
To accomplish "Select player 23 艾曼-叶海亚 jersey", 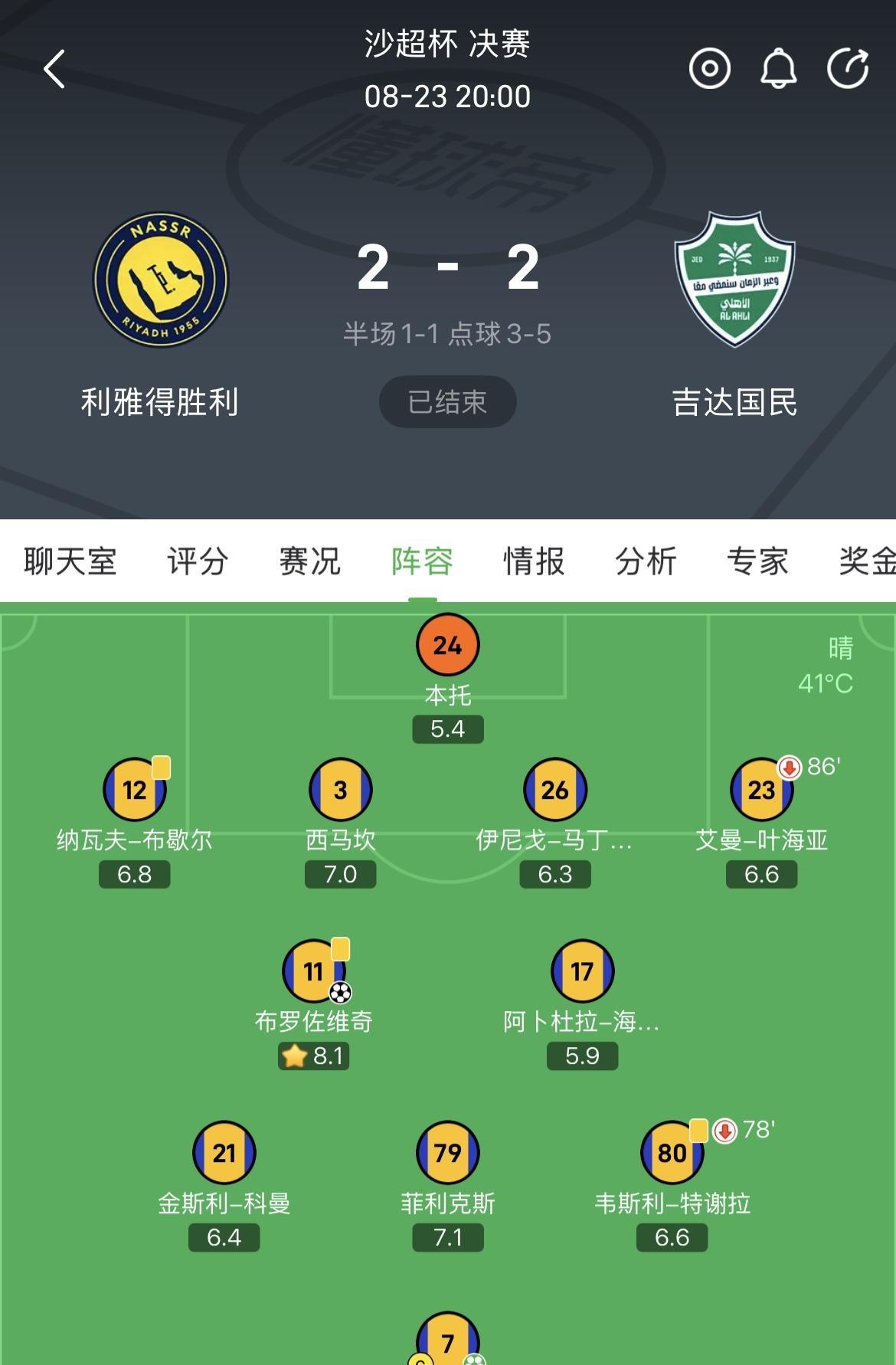I will click(761, 790).
